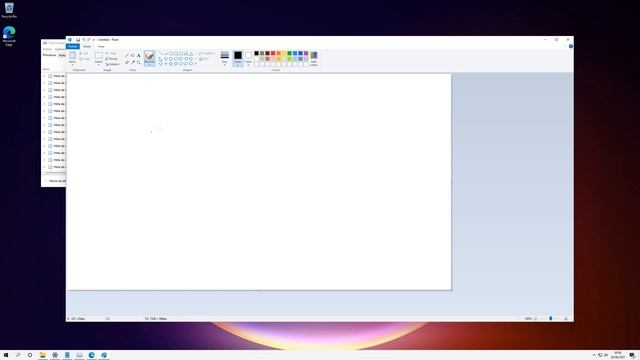Viewport: 640px width, 360px height.
Task: Expand the Brushes dropdown arrow
Action: pos(149,64)
